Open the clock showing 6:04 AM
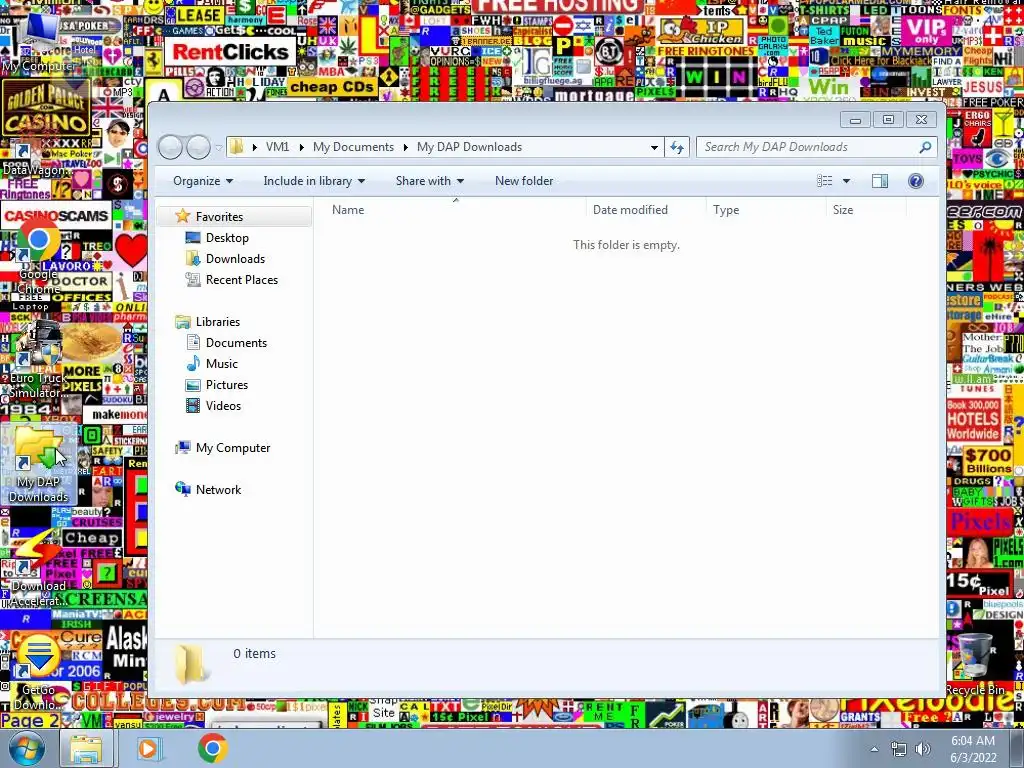This screenshot has height=768, width=1024. coord(973,748)
